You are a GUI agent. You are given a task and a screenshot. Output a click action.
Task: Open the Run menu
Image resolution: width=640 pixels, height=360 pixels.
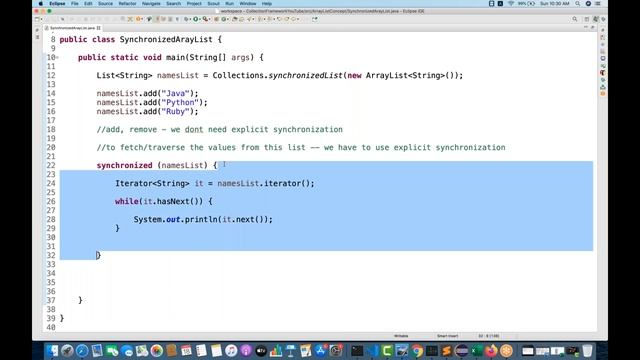coord(229,4)
